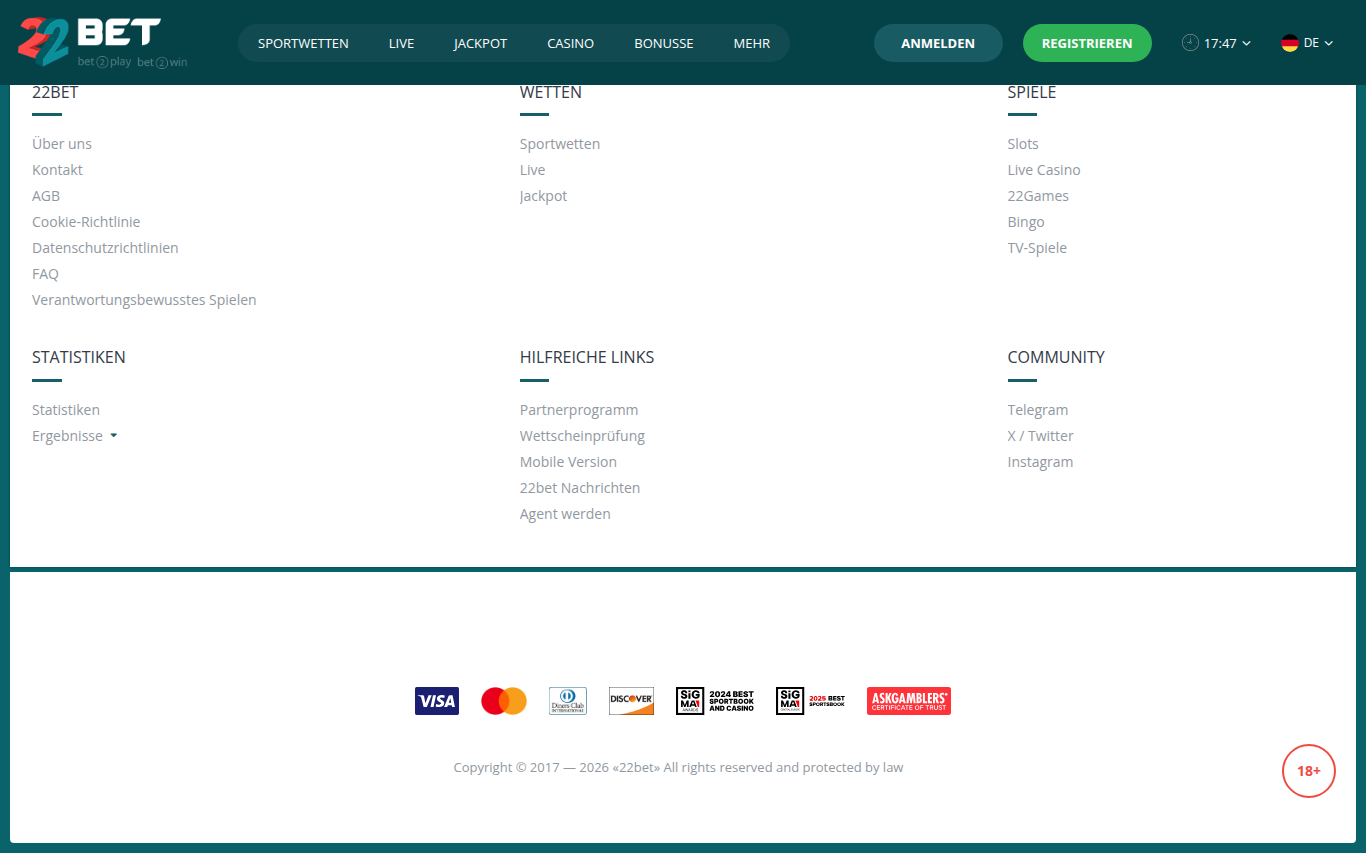
Task: Click the COMMUNITY section heading
Action: point(1056,357)
